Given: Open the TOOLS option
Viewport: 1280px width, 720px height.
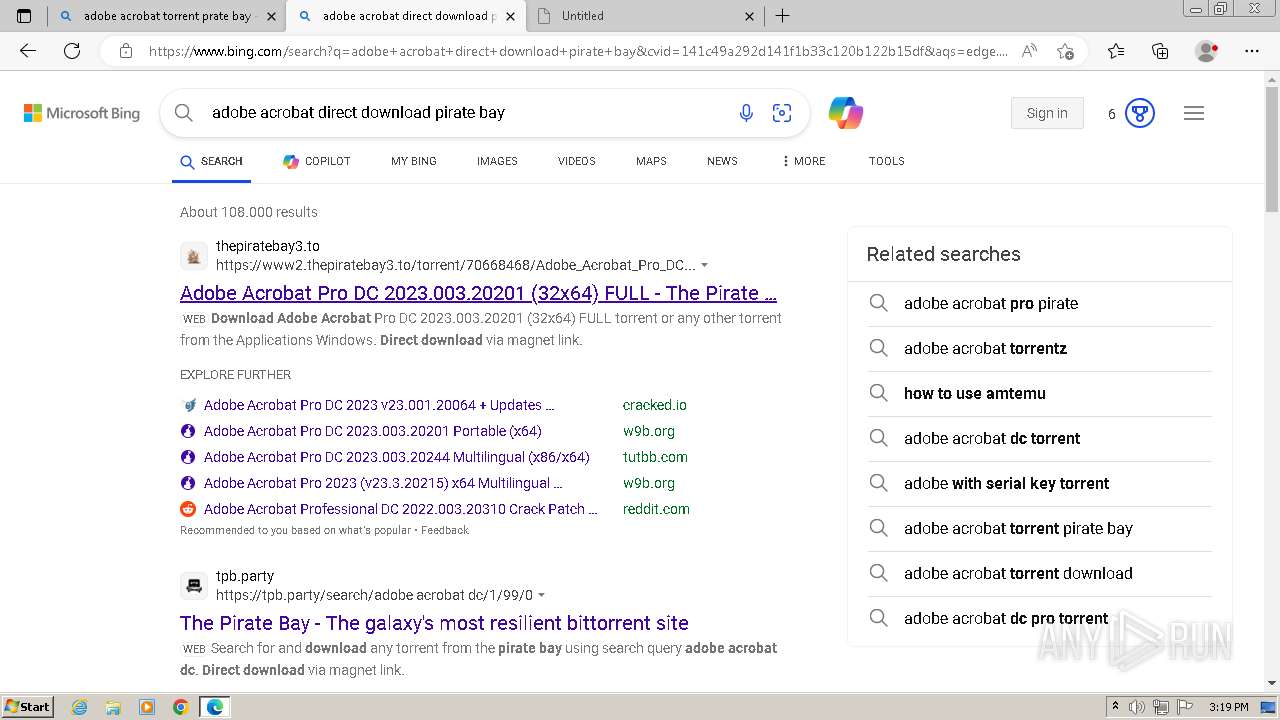Looking at the screenshot, I should pos(887,161).
